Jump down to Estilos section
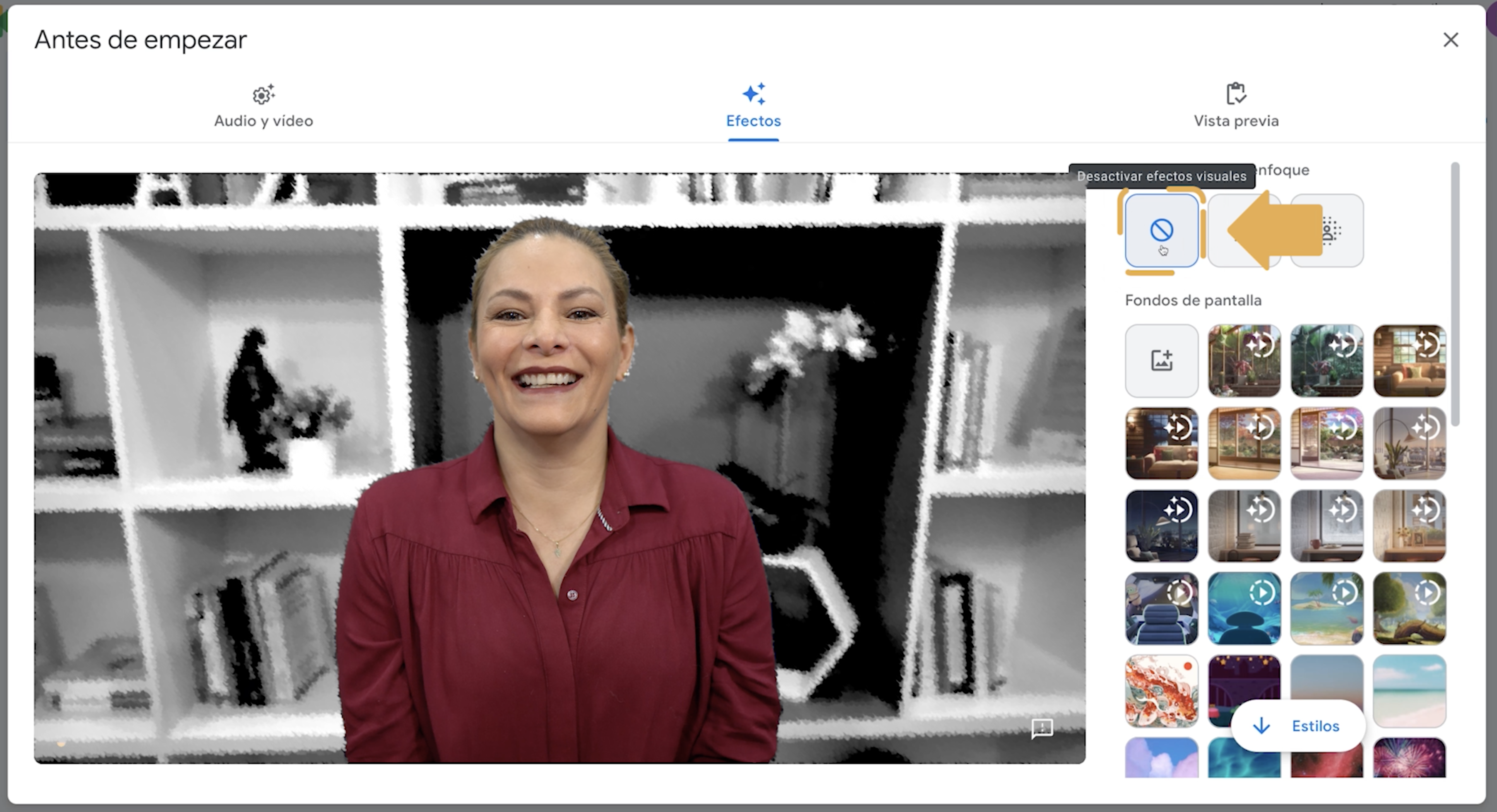Screen dimensions: 1497x812 (1298, 726)
